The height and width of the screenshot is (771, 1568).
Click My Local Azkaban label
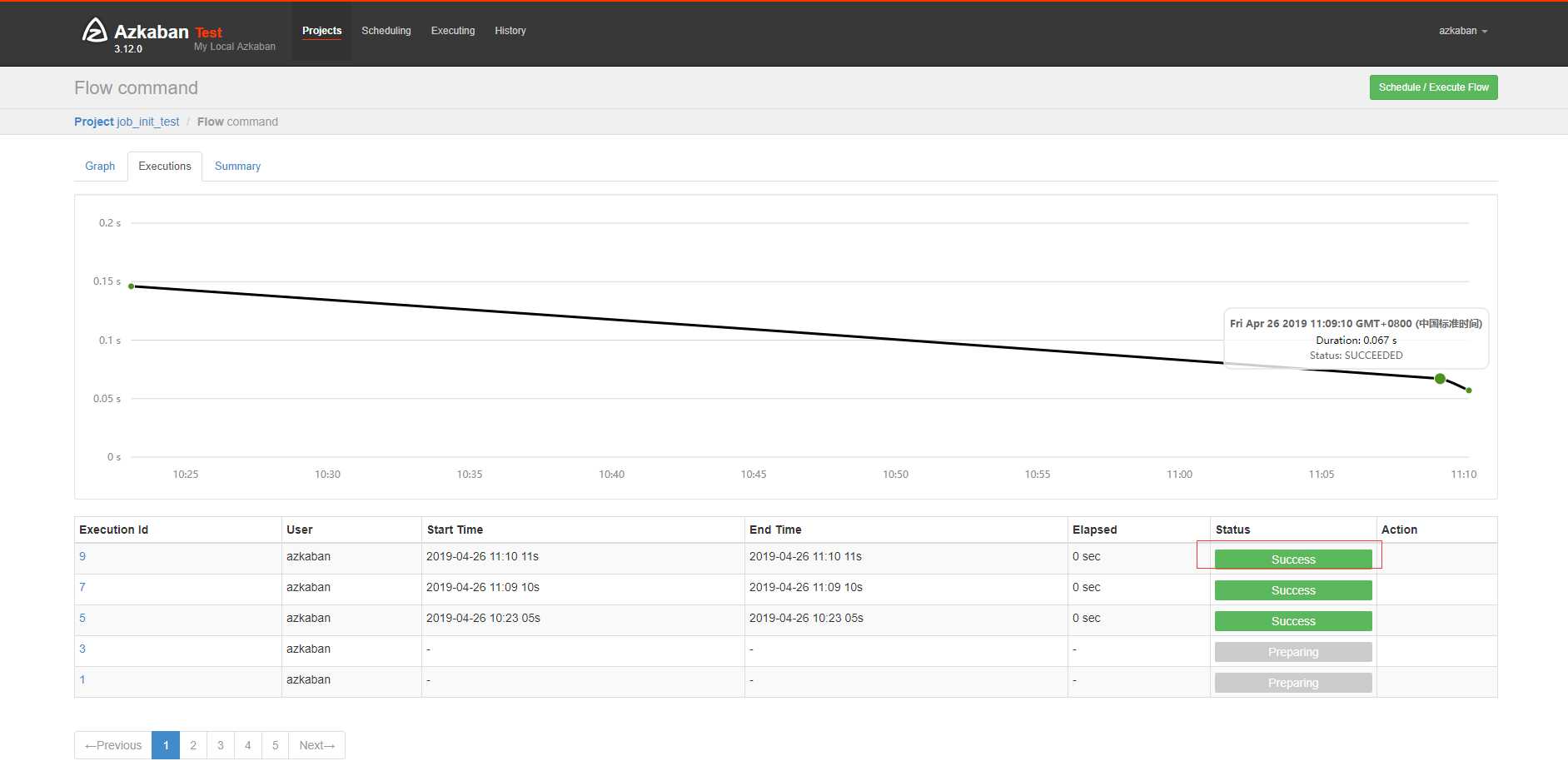click(235, 47)
